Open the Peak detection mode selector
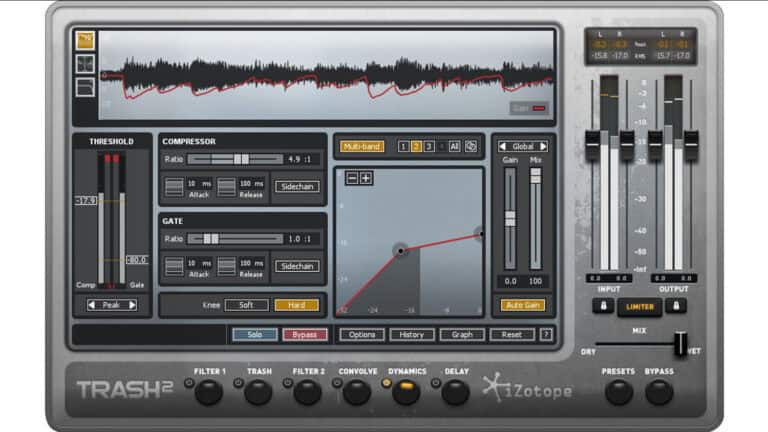Viewport: 768px width, 432px height. point(112,305)
